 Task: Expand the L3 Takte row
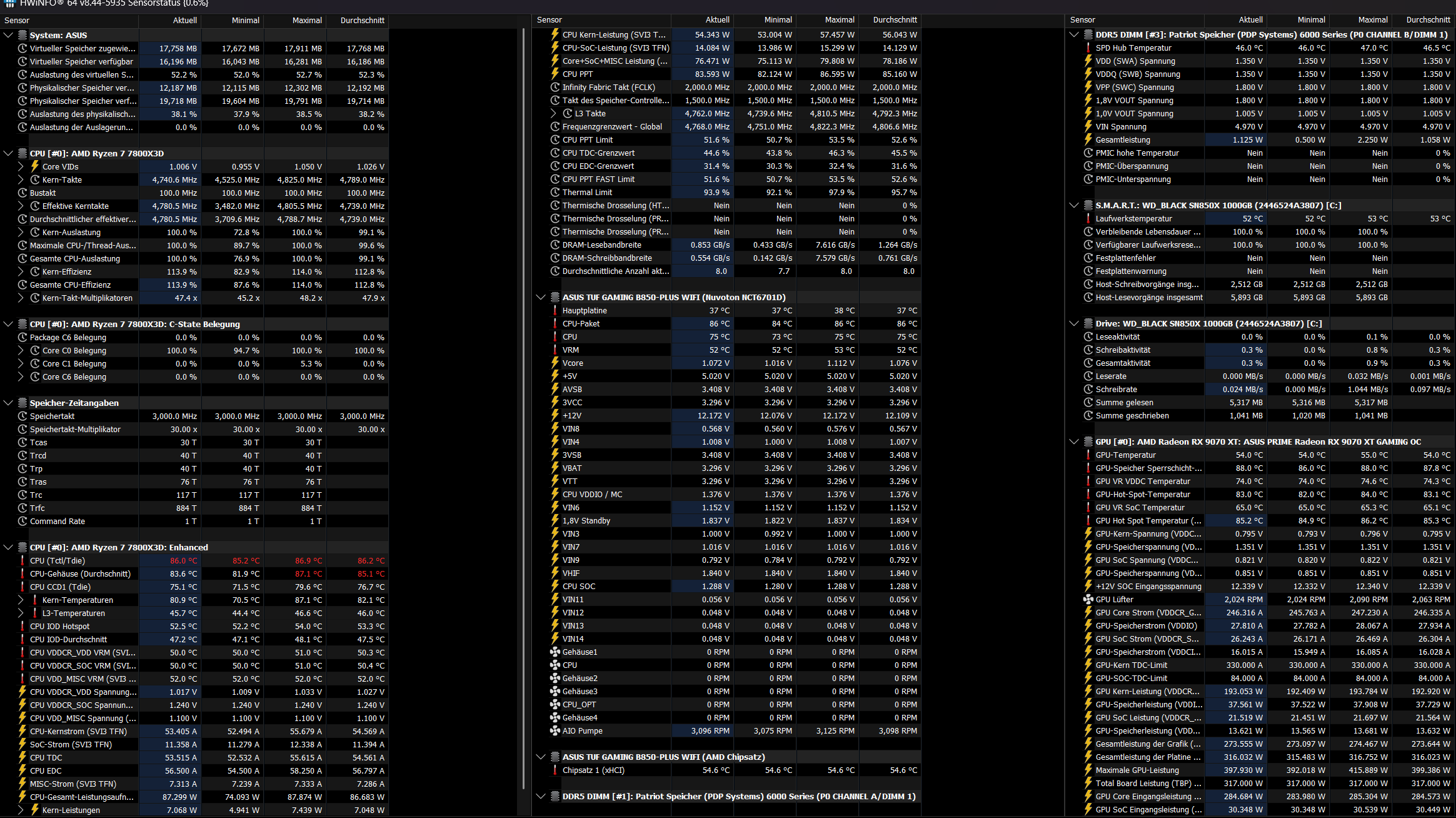[x=553, y=113]
